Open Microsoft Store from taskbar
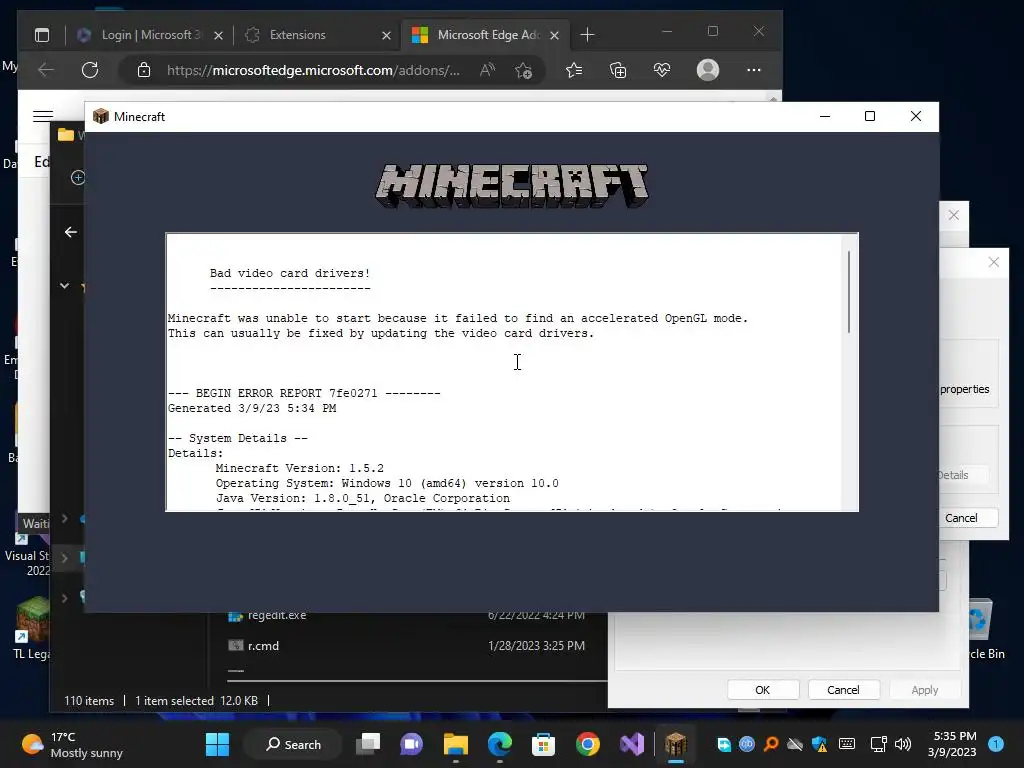 click(543, 744)
